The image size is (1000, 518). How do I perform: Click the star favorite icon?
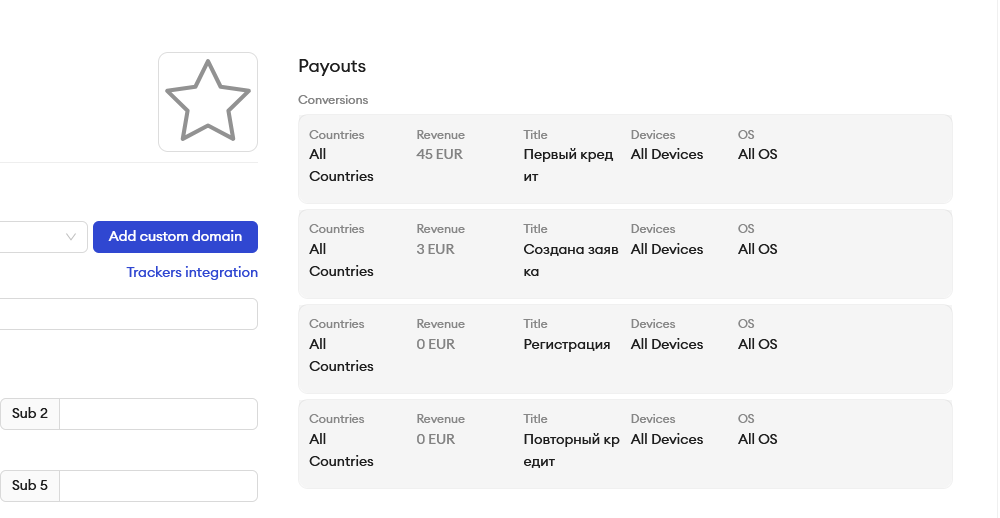207,101
